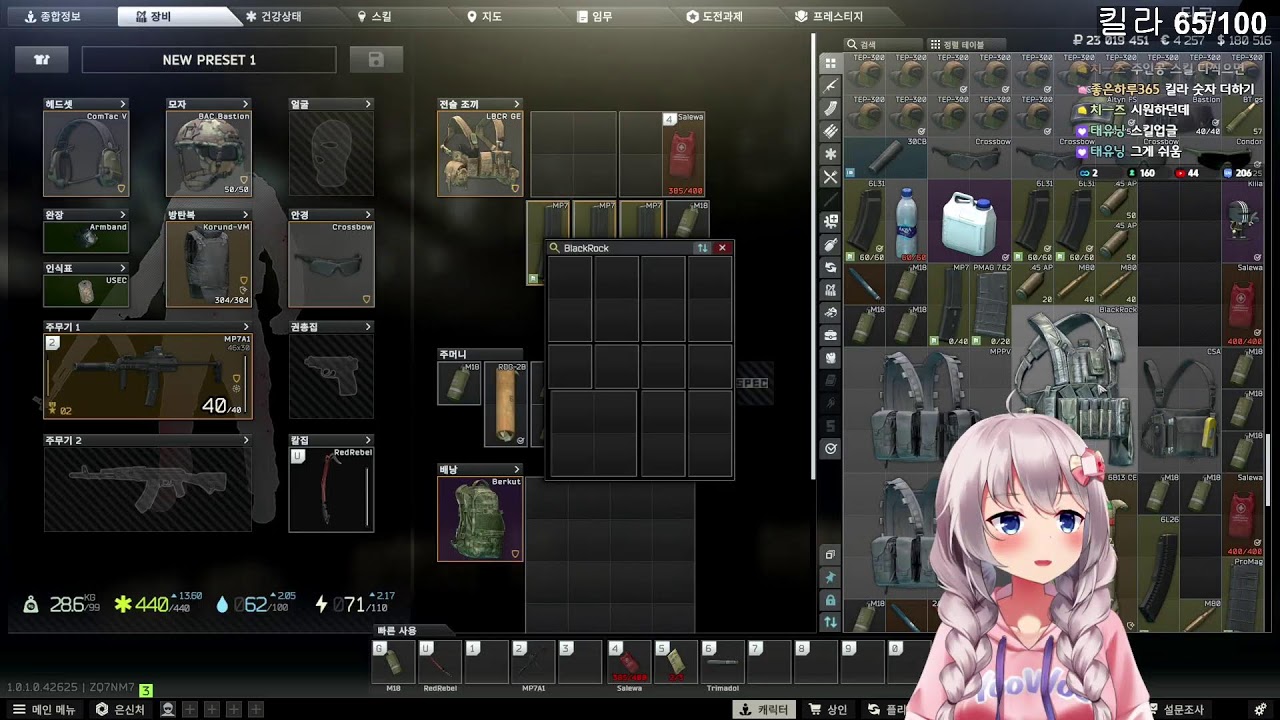Filter stash by containers case icon
1280x720 pixels.
(830, 335)
